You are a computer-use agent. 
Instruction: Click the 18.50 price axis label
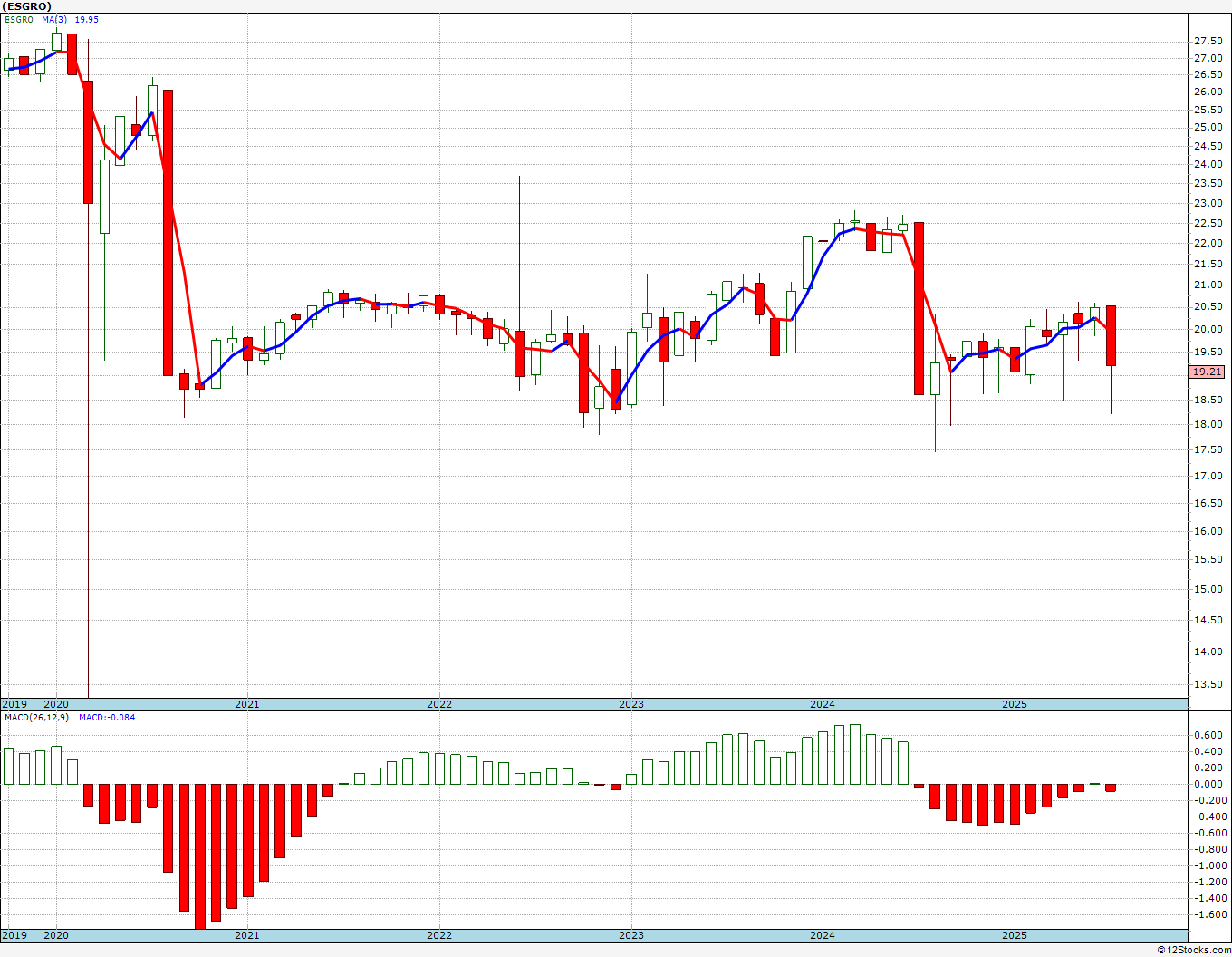(x=1208, y=401)
